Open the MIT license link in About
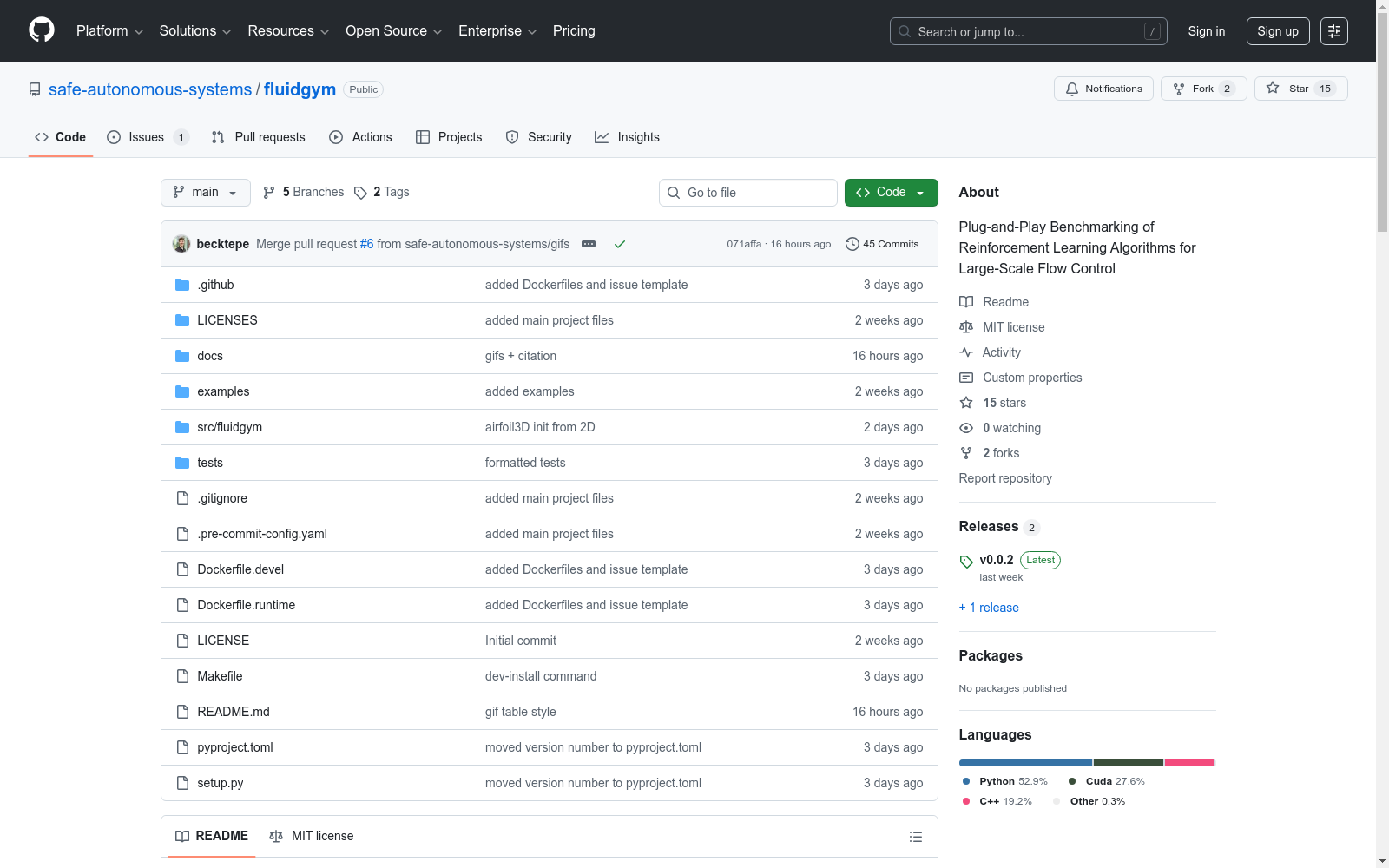Image resolution: width=1389 pixels, height=868 pixels. pyautogui.click(x=1002, y=327)
